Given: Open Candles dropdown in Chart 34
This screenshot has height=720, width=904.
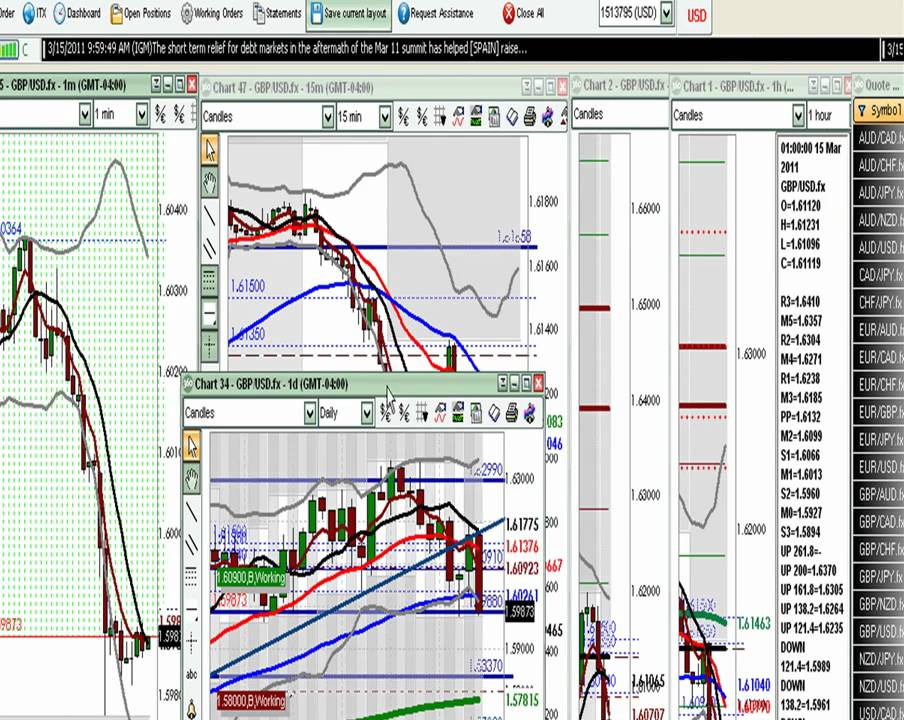Looking at the screenshot, I should click(310, 413).
